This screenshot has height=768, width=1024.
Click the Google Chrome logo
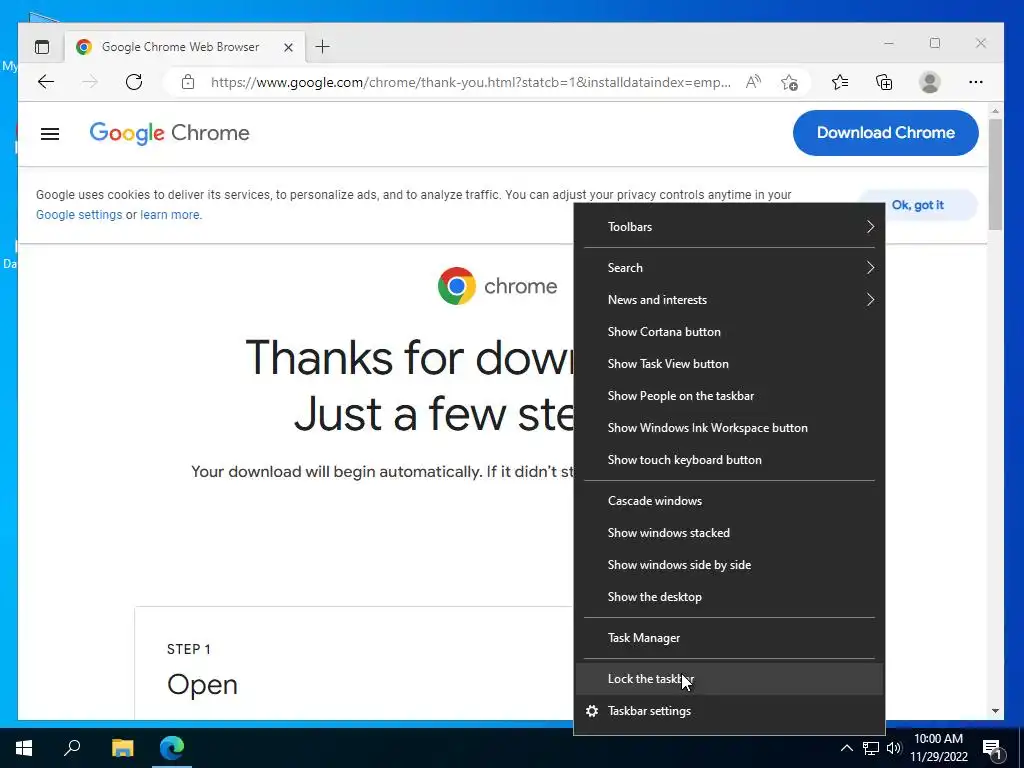pos(169,133)
